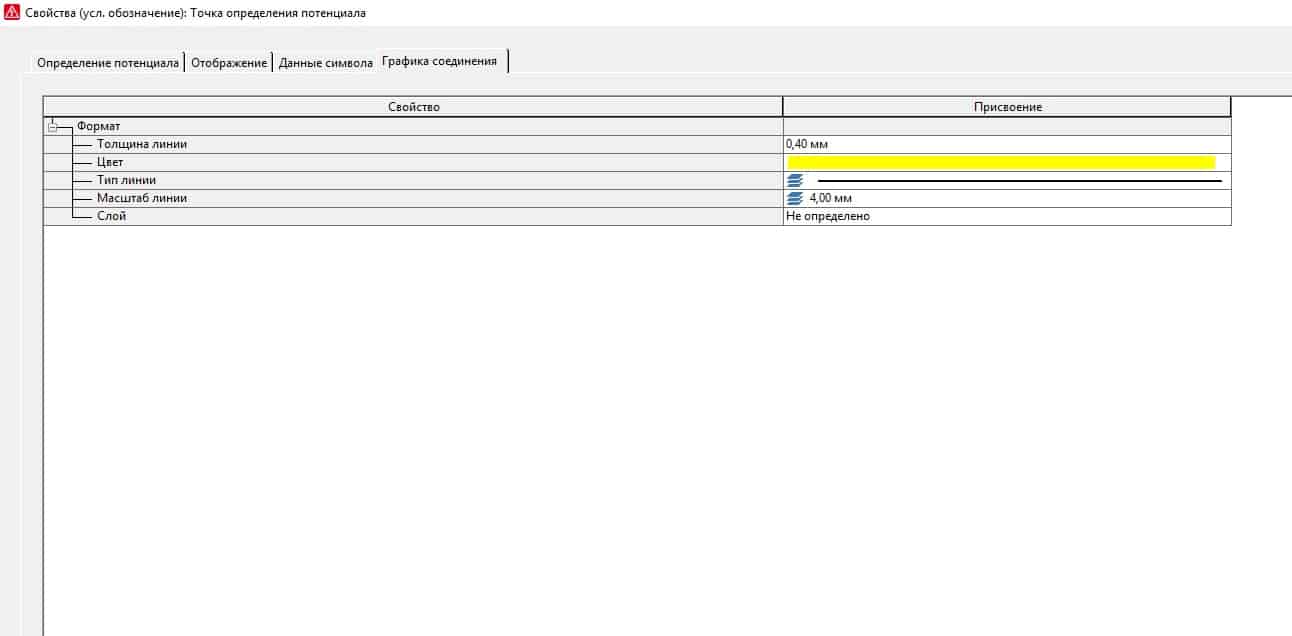
Task: Open the Данные символа tab
Action: pos(325,62)
